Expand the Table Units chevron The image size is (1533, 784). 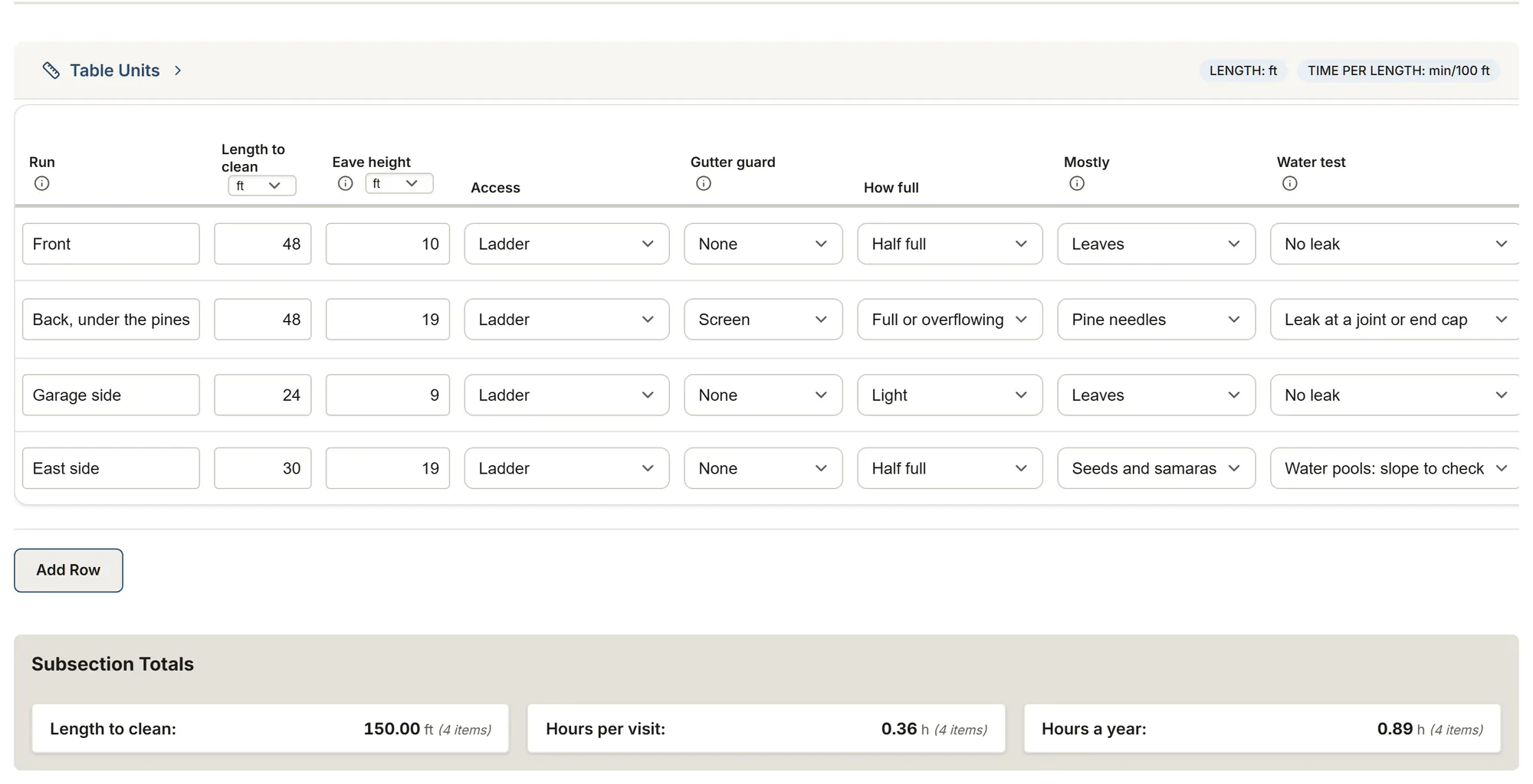[x=178, y=71]
